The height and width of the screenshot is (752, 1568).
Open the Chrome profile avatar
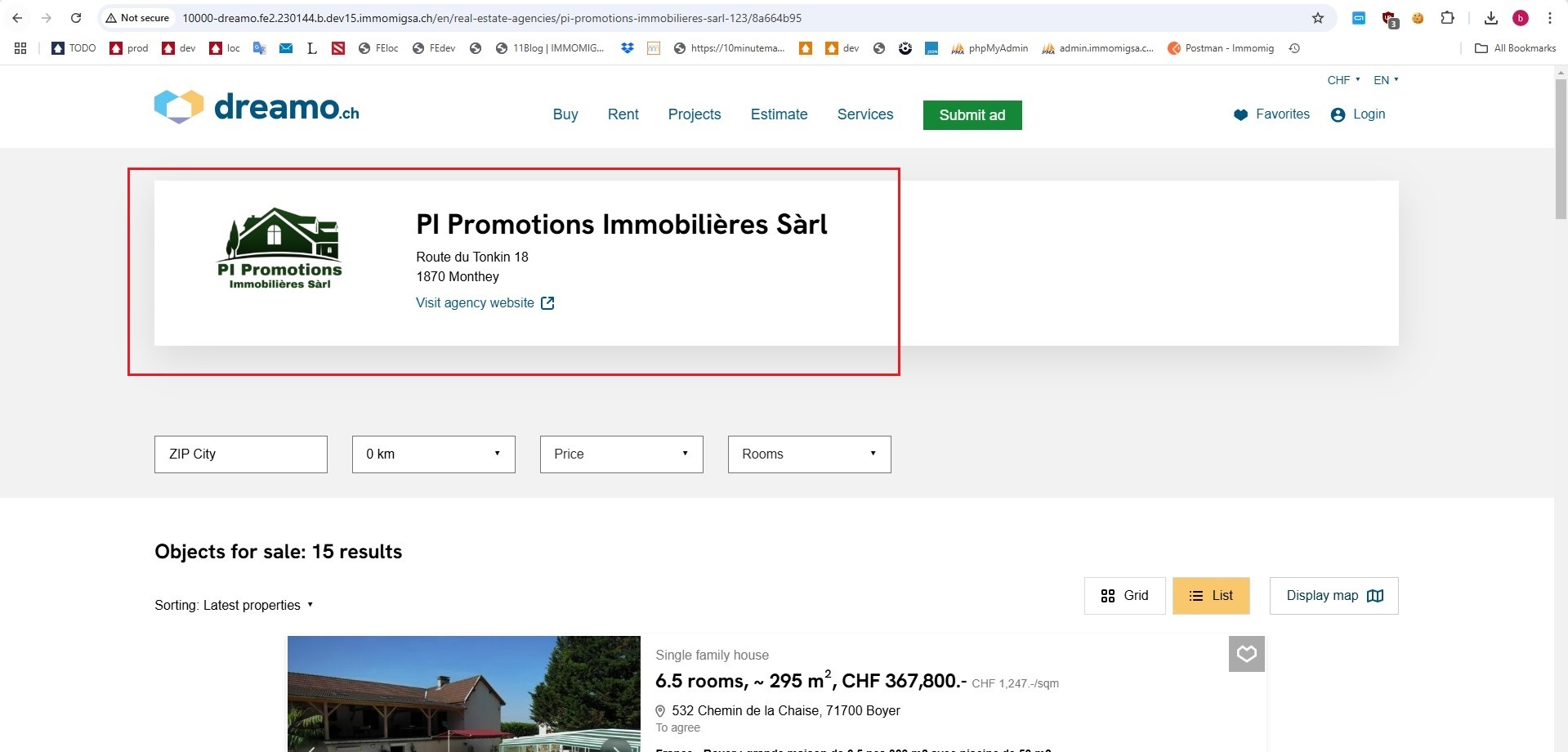click(x=1521, y=18)
